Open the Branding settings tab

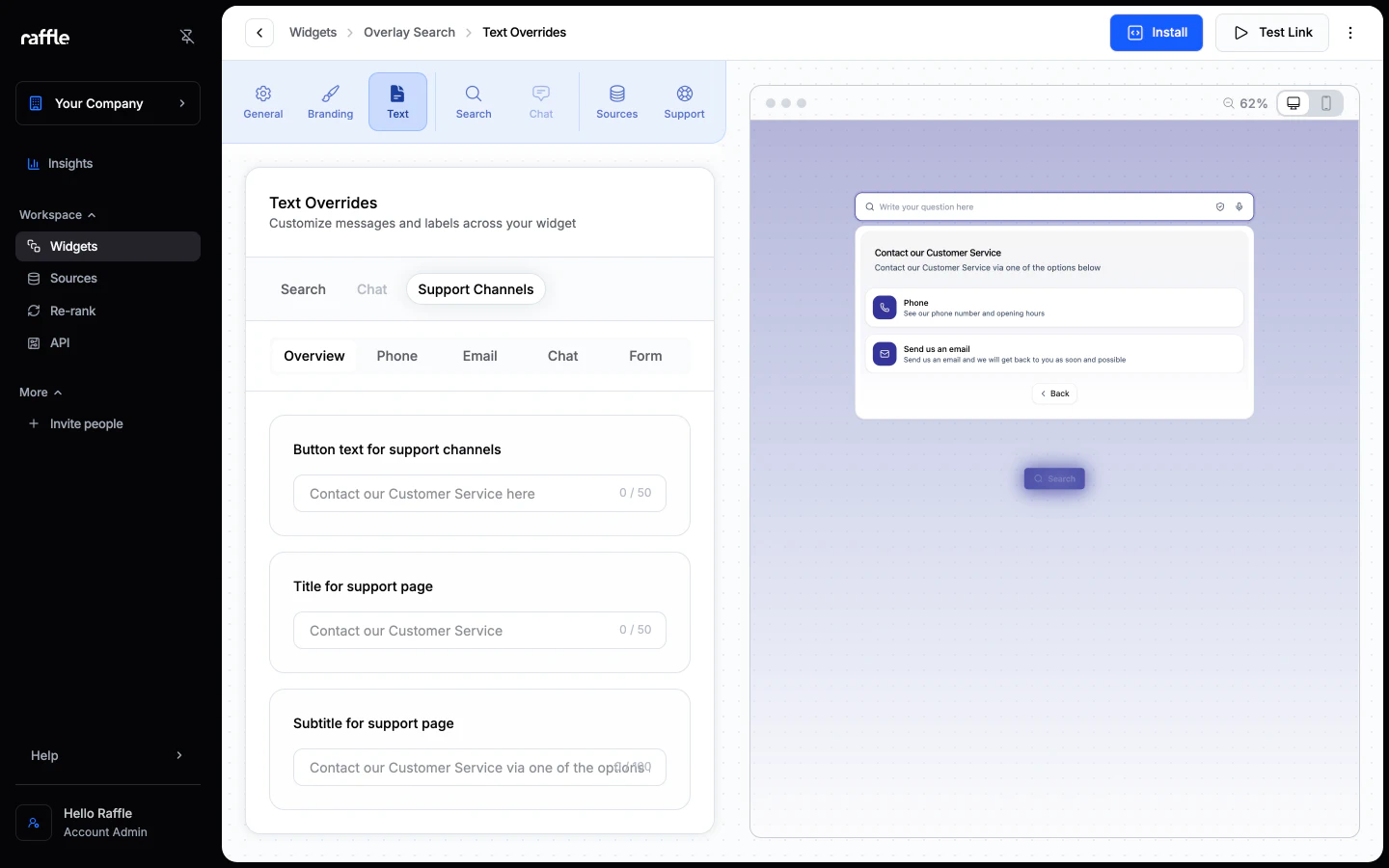(x=331, y=102)
